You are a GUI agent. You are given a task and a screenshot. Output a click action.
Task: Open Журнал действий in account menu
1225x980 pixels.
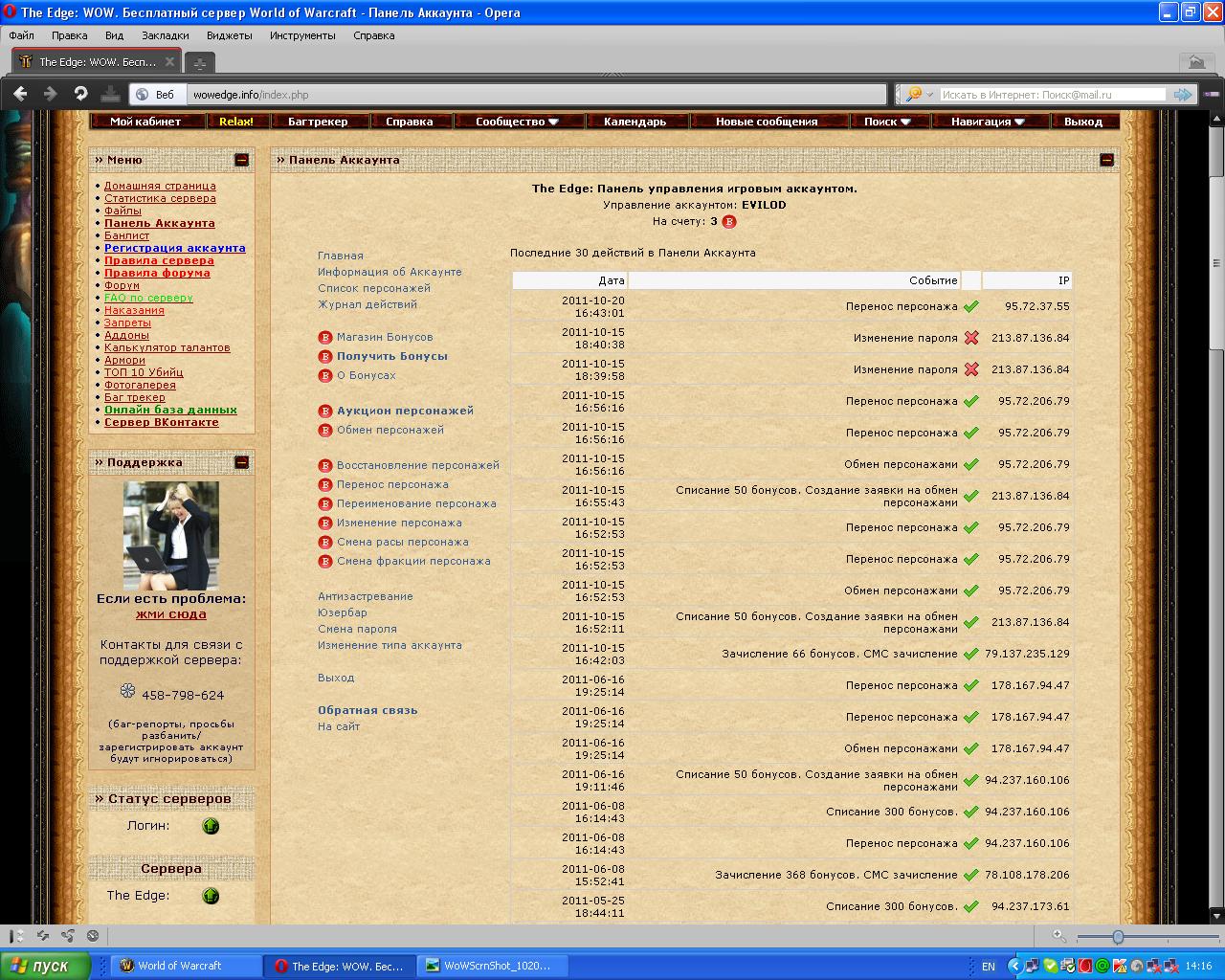367,304
